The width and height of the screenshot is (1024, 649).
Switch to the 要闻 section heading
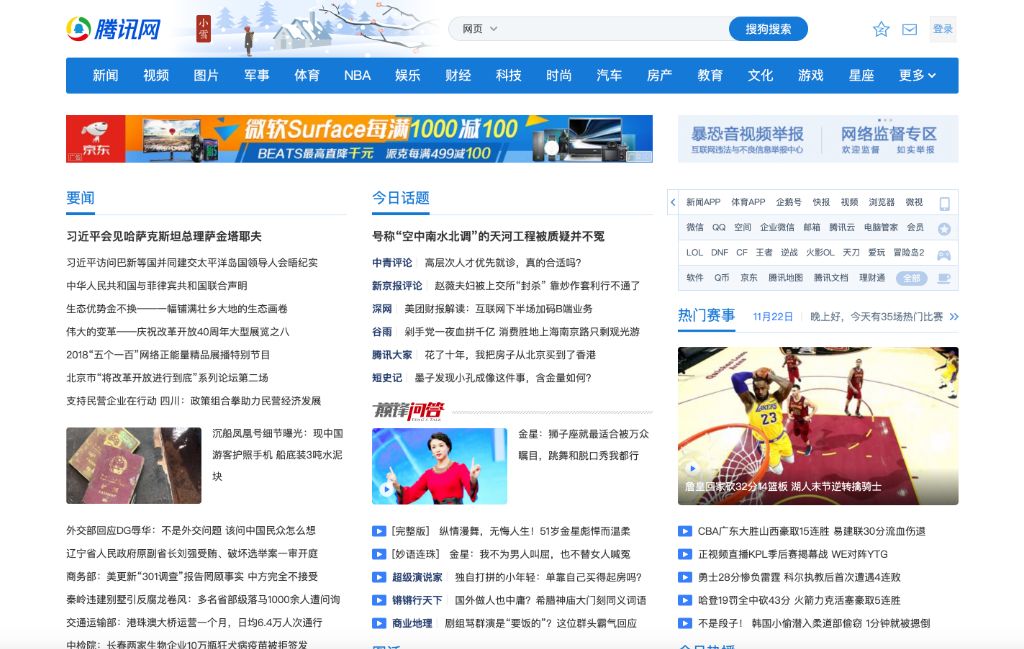[x=80, y=198]
